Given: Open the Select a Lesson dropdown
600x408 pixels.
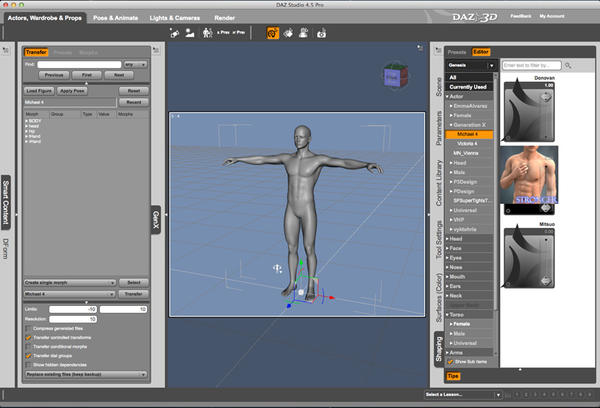Looking at the screenshot, I should coord(463,395).
